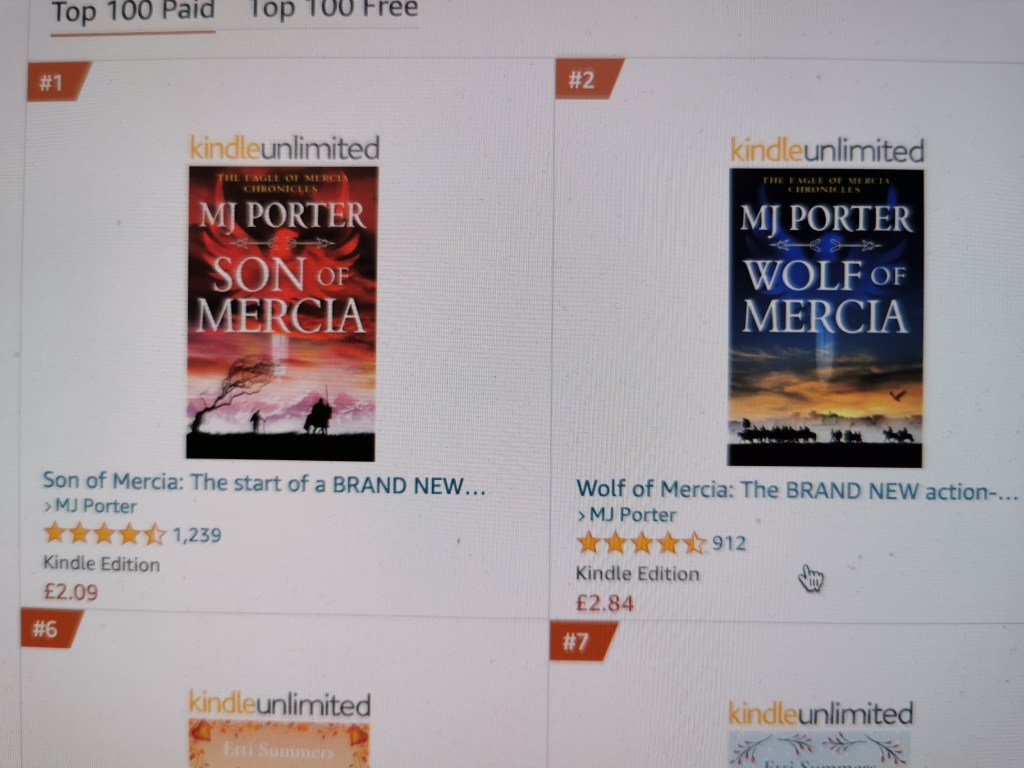
Task: Open the #7 ranked book cover thumbnail
Action: [x=820, y=750]
